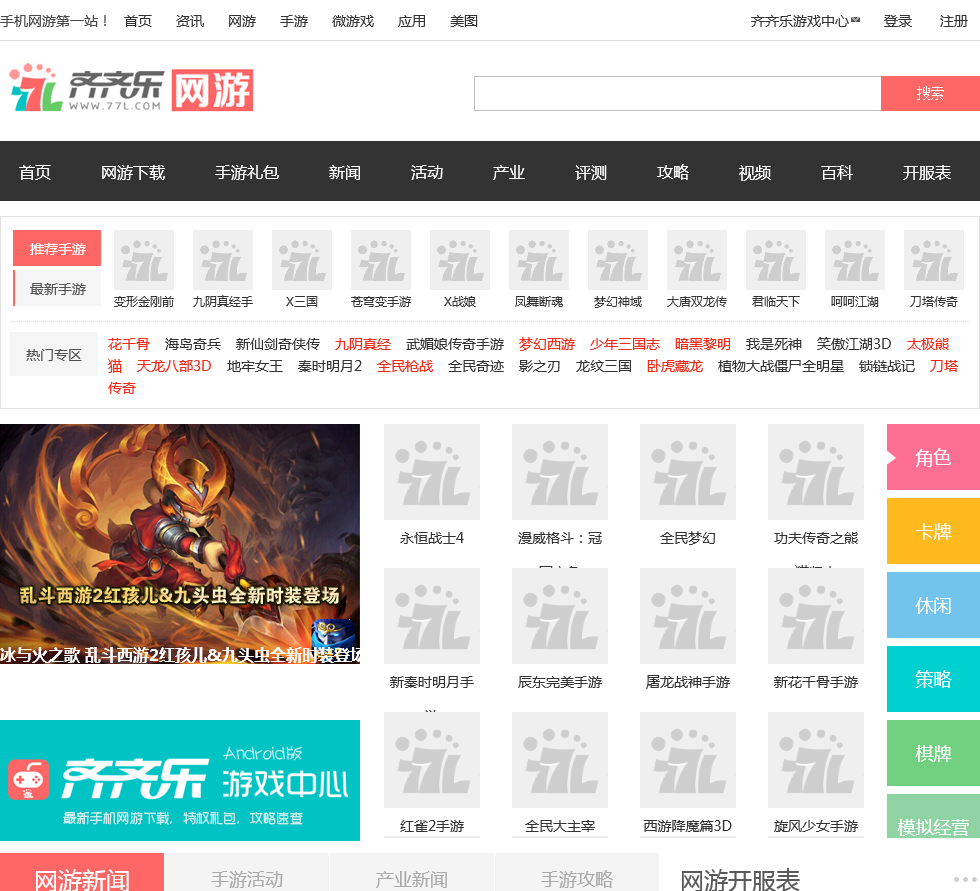Click into the search input field

678,94
